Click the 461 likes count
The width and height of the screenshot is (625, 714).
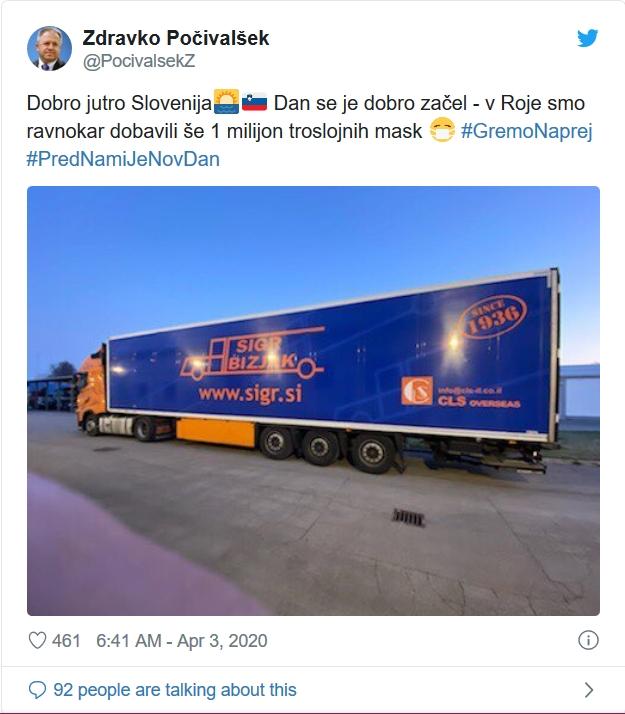coord(66,640)
